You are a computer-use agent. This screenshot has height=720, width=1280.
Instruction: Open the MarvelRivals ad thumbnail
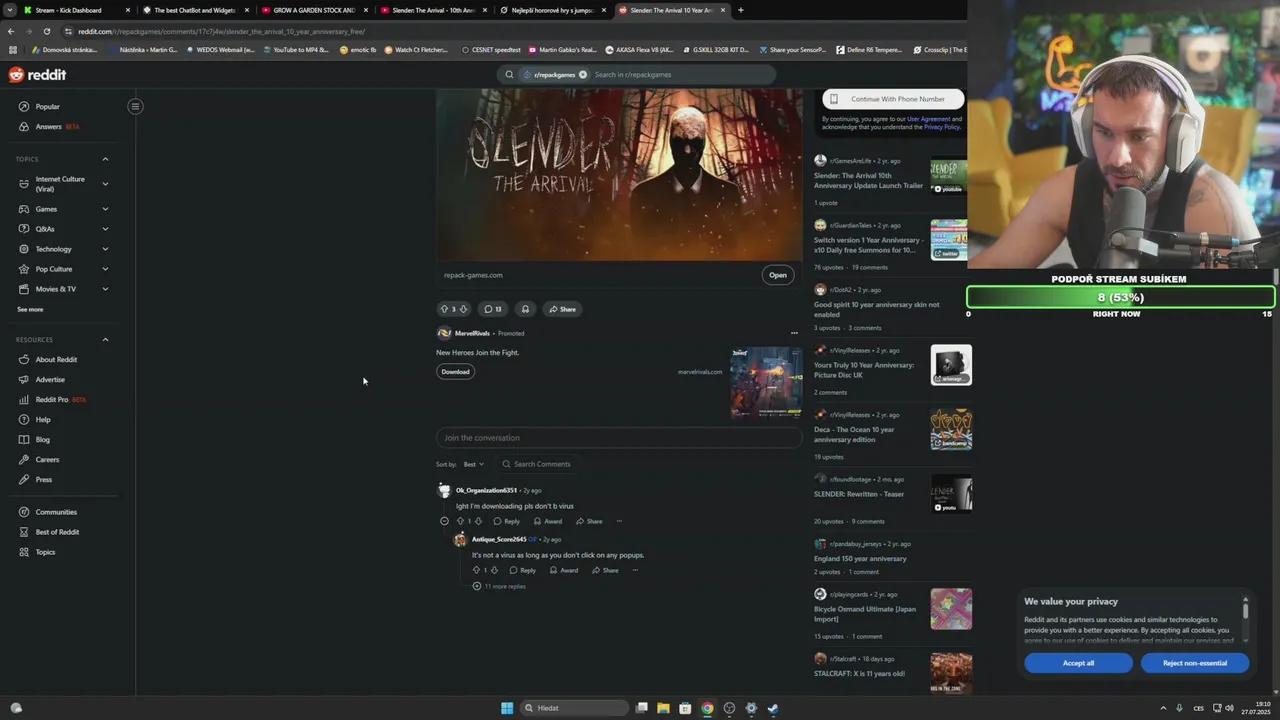tap(766, 382)
